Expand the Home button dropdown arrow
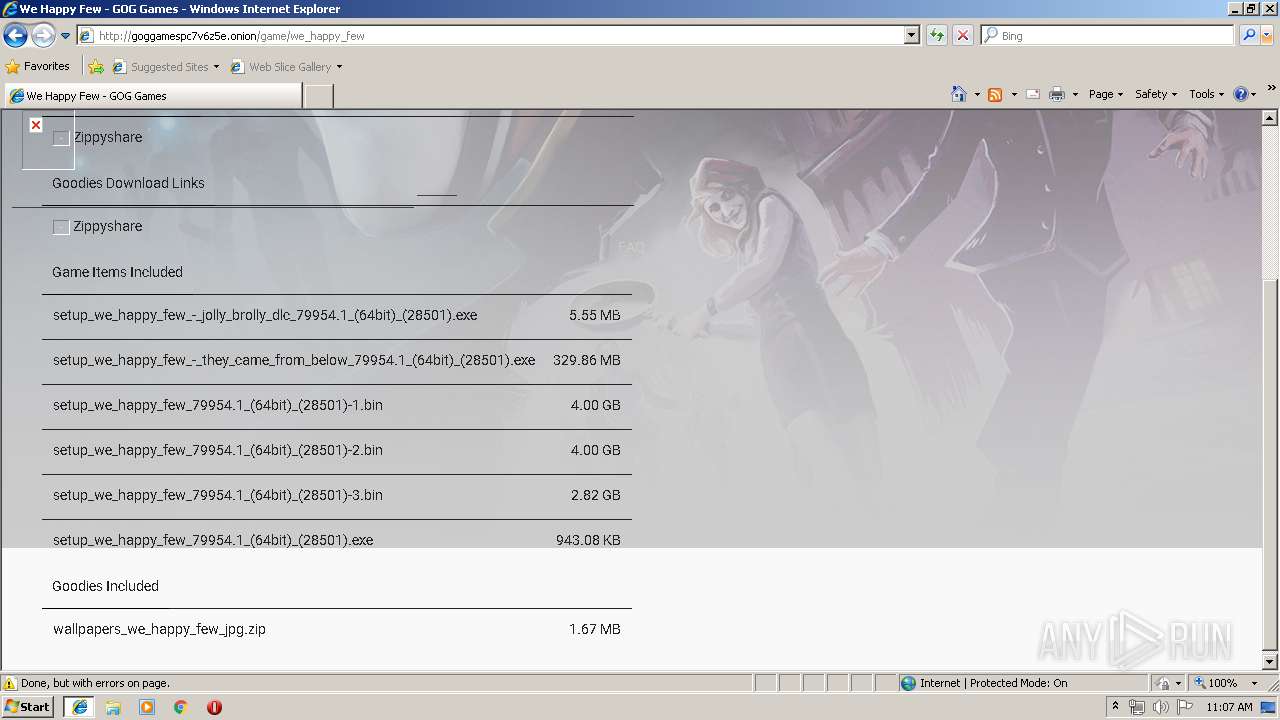The image size is (1280, 720). pos(977,94)
